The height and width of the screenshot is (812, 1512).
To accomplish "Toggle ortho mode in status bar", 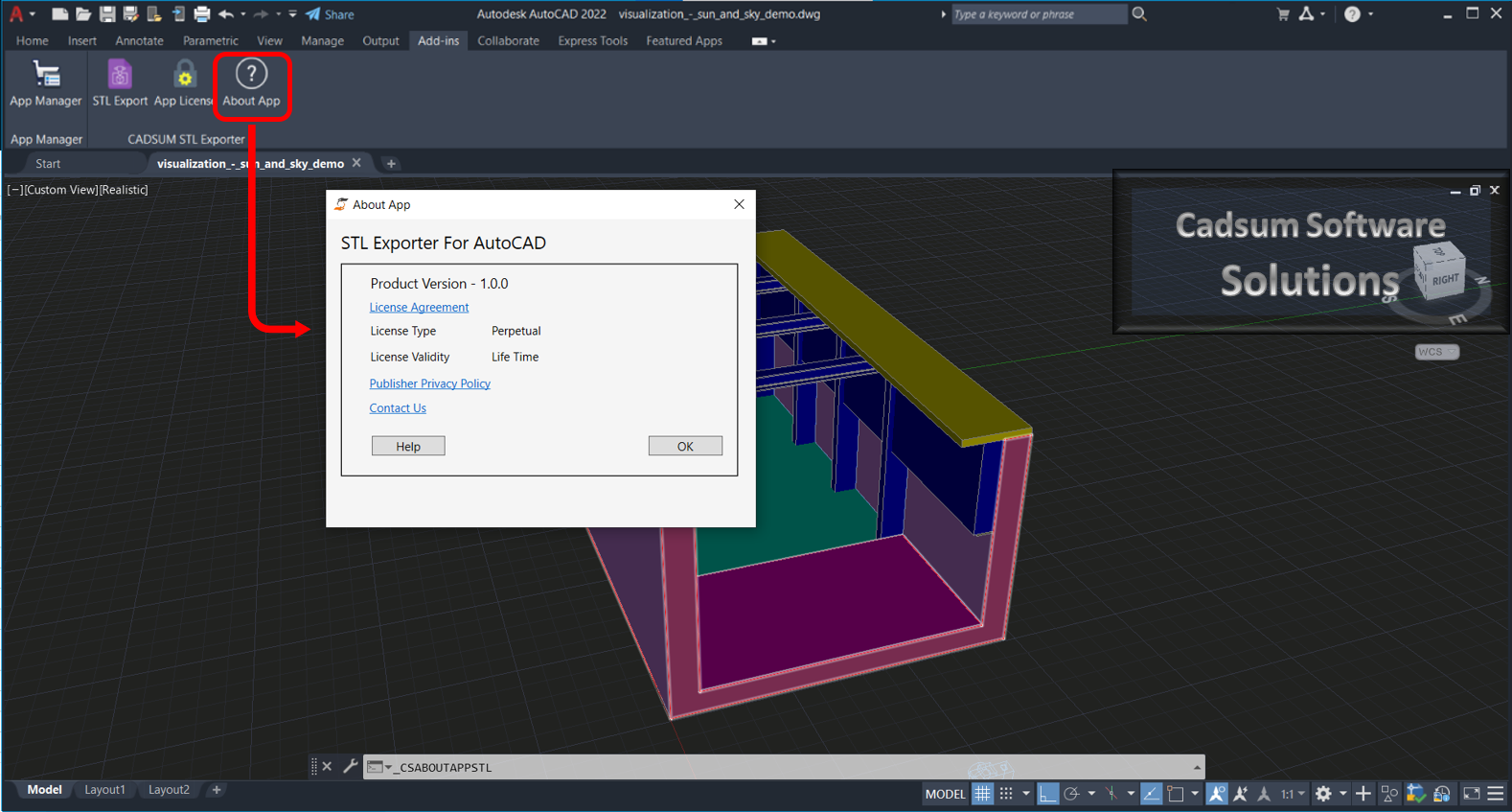I will point(1047,794).
